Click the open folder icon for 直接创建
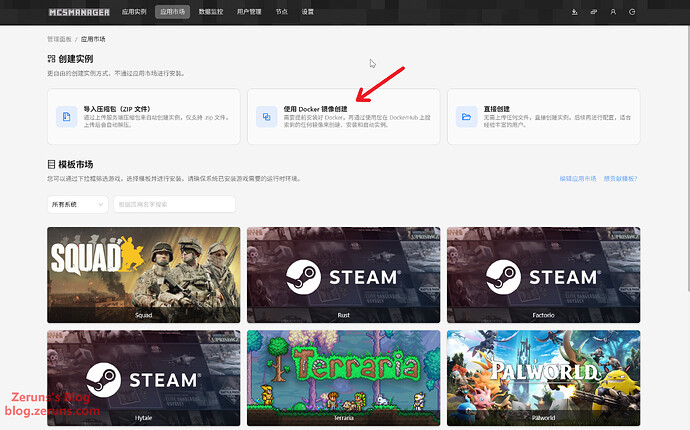This screenshot has width=690, height=430. pyautogui.click(x=466, y=117)
